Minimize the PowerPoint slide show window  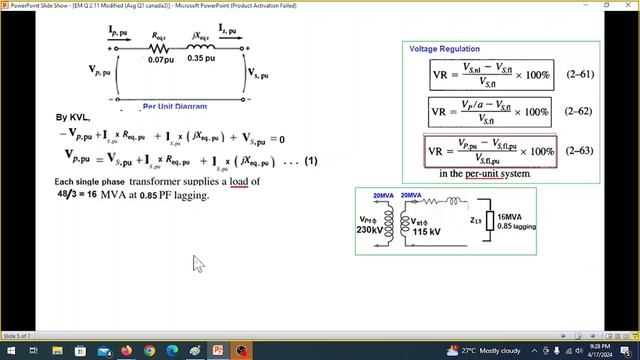click(x=586, y=5)
